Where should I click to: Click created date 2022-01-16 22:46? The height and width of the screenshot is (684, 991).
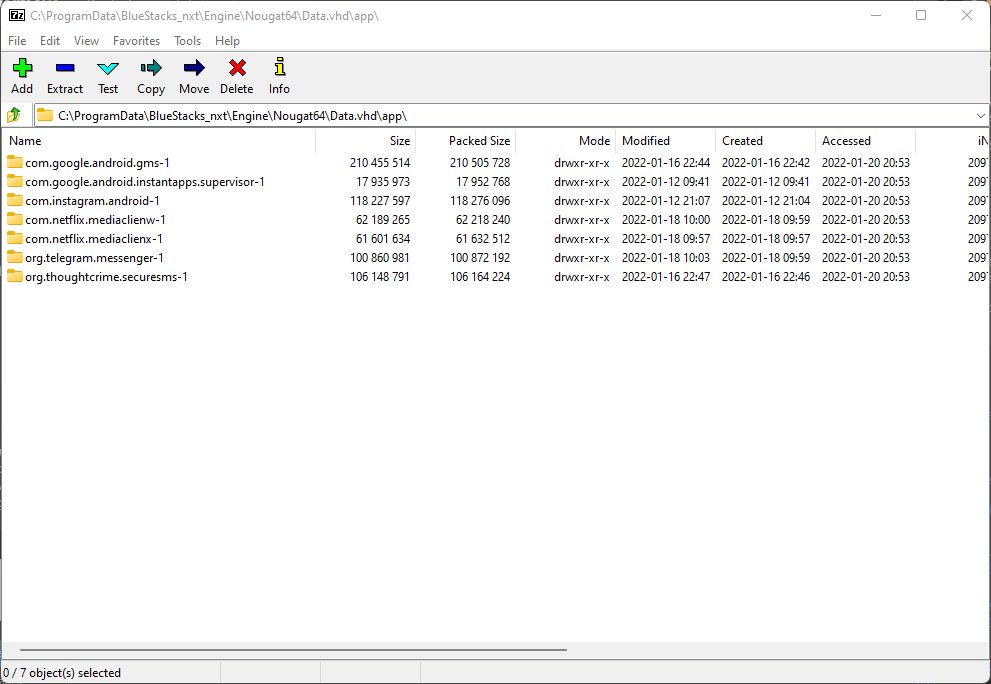(765, 276)
